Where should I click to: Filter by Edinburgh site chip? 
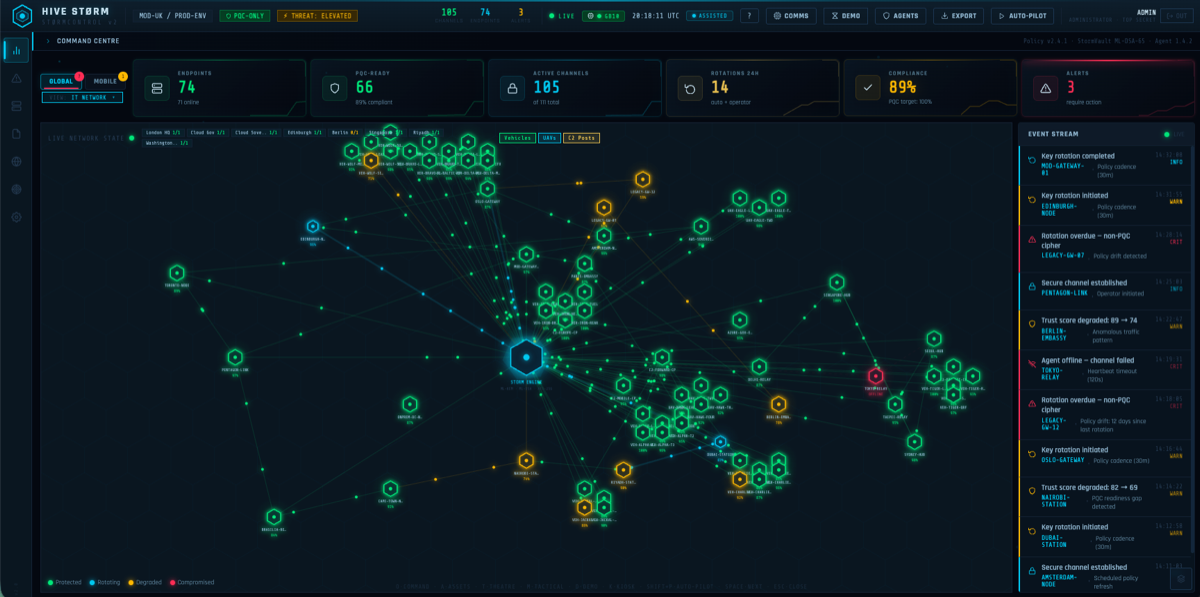(x=305, y=132)
